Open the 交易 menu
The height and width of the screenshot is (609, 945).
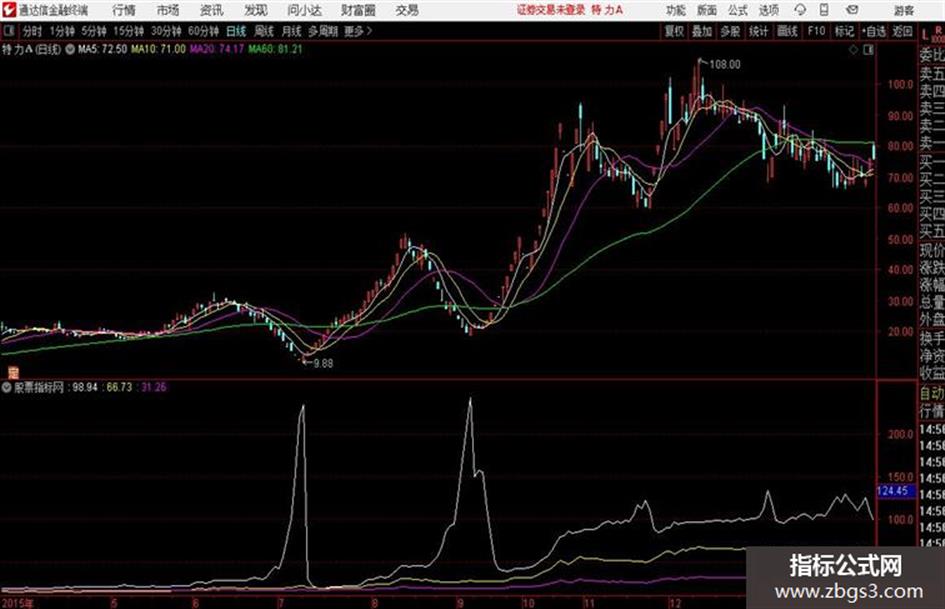(x=407, y=10)
